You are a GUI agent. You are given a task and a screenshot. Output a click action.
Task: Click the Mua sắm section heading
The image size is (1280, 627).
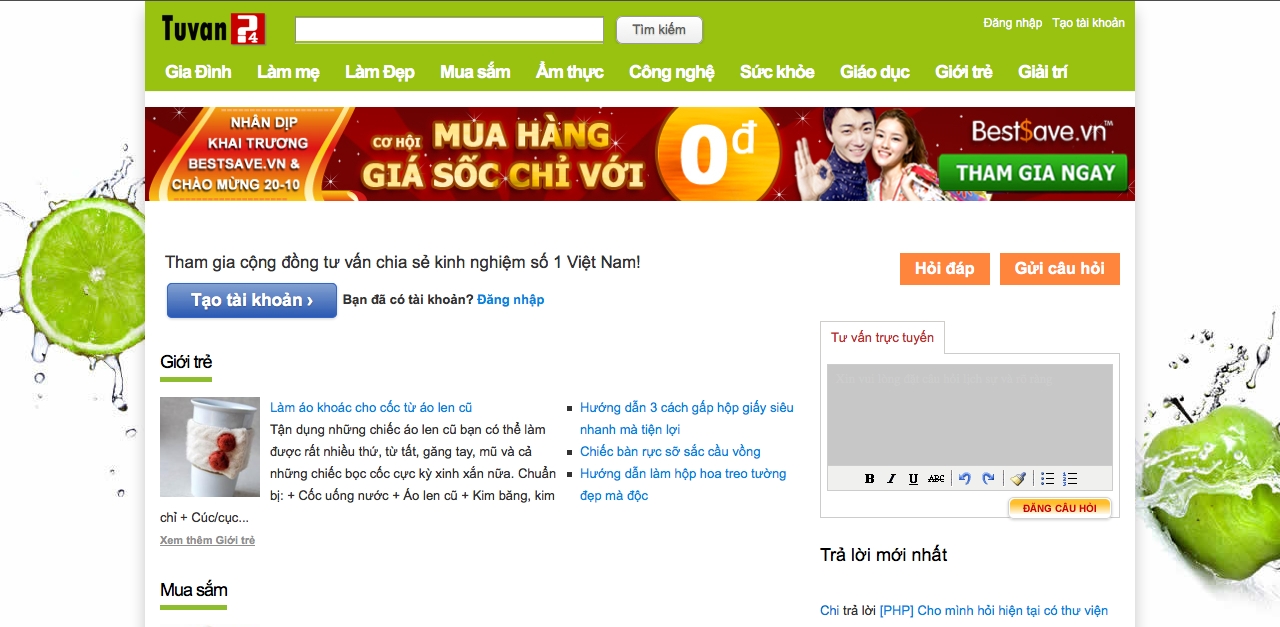pos(194,590)
